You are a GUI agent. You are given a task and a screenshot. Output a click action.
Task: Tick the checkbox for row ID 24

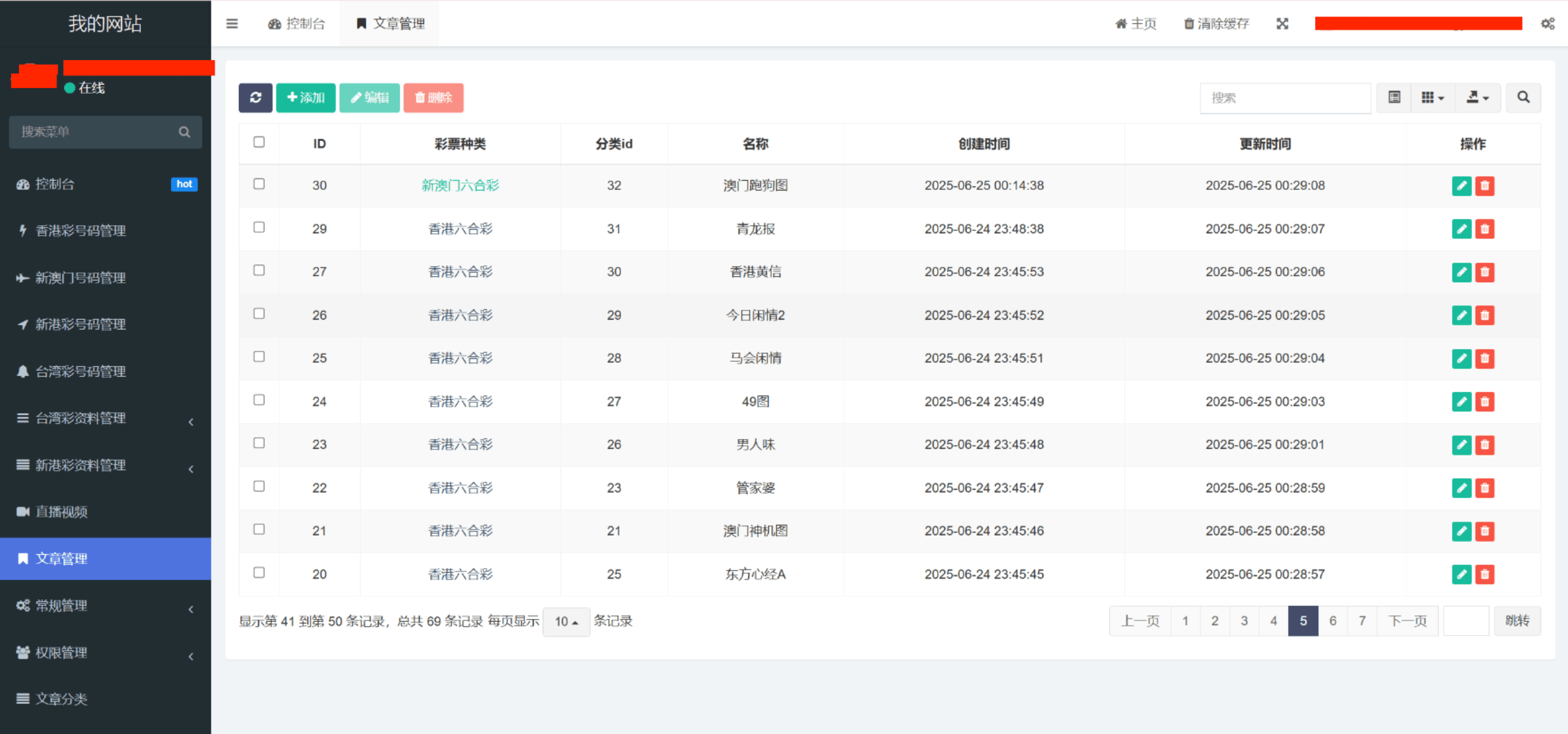click(259, 400)
